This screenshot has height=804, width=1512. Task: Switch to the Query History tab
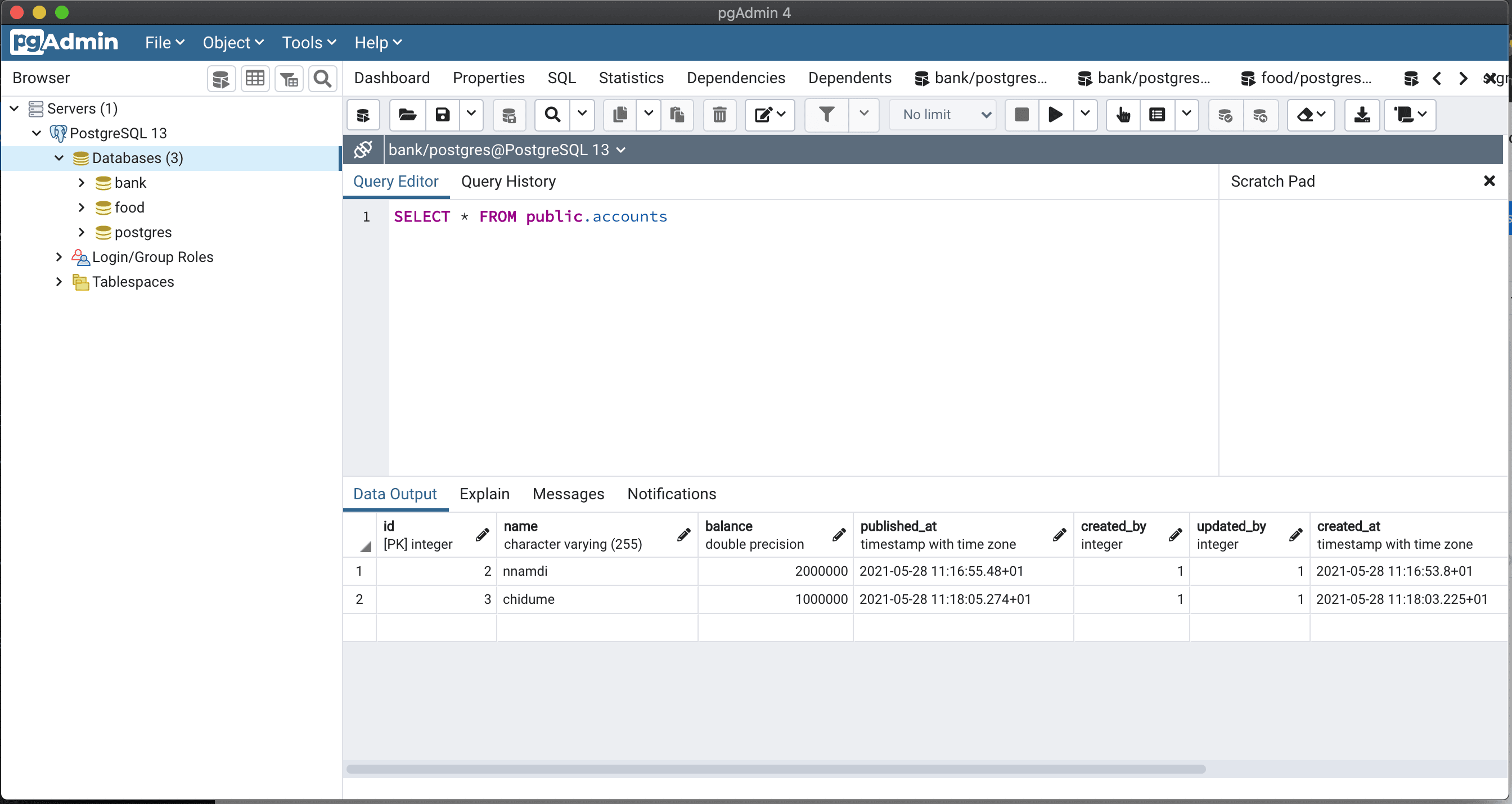coord(508,182)
